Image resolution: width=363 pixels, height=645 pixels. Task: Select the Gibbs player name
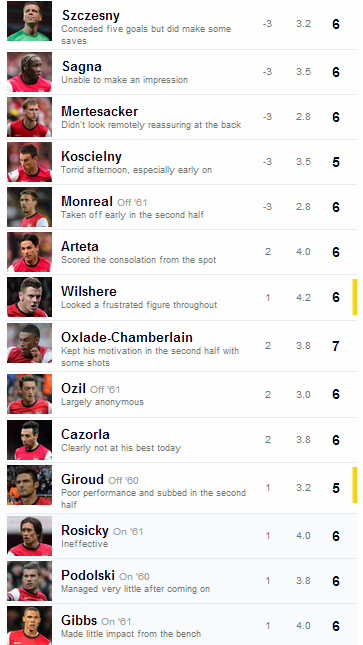[x=79, y=620]
